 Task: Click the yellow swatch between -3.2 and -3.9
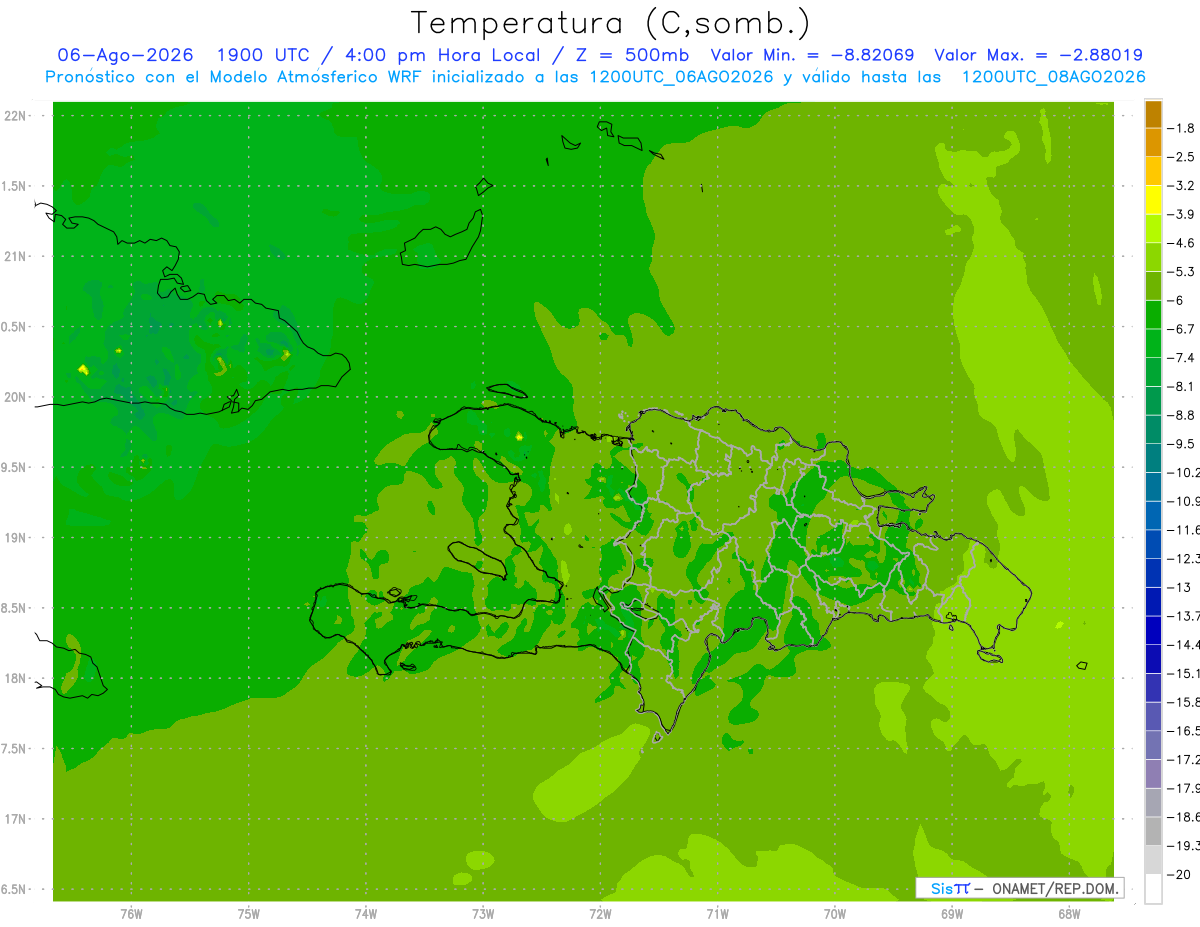tap(1153, 200)
